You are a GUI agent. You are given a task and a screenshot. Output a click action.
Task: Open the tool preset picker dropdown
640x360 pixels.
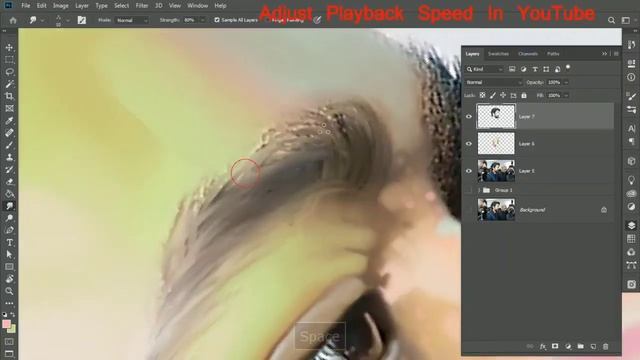click(42, 20)
